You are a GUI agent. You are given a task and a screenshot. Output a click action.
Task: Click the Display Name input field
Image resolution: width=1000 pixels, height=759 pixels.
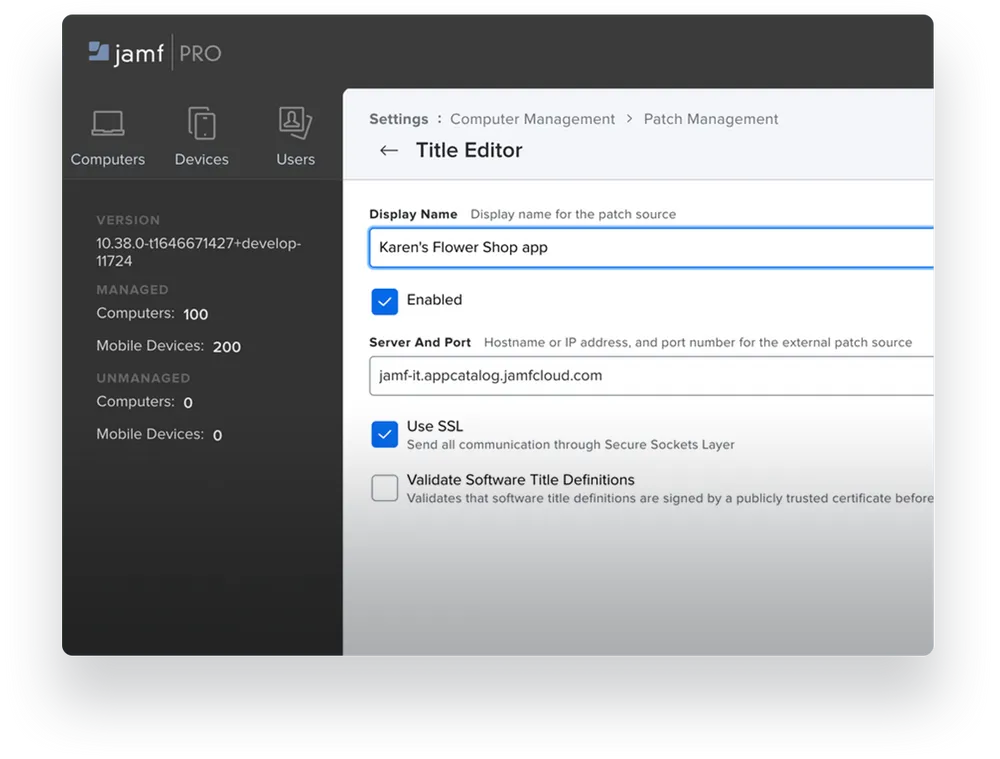(x=650, y=247)
